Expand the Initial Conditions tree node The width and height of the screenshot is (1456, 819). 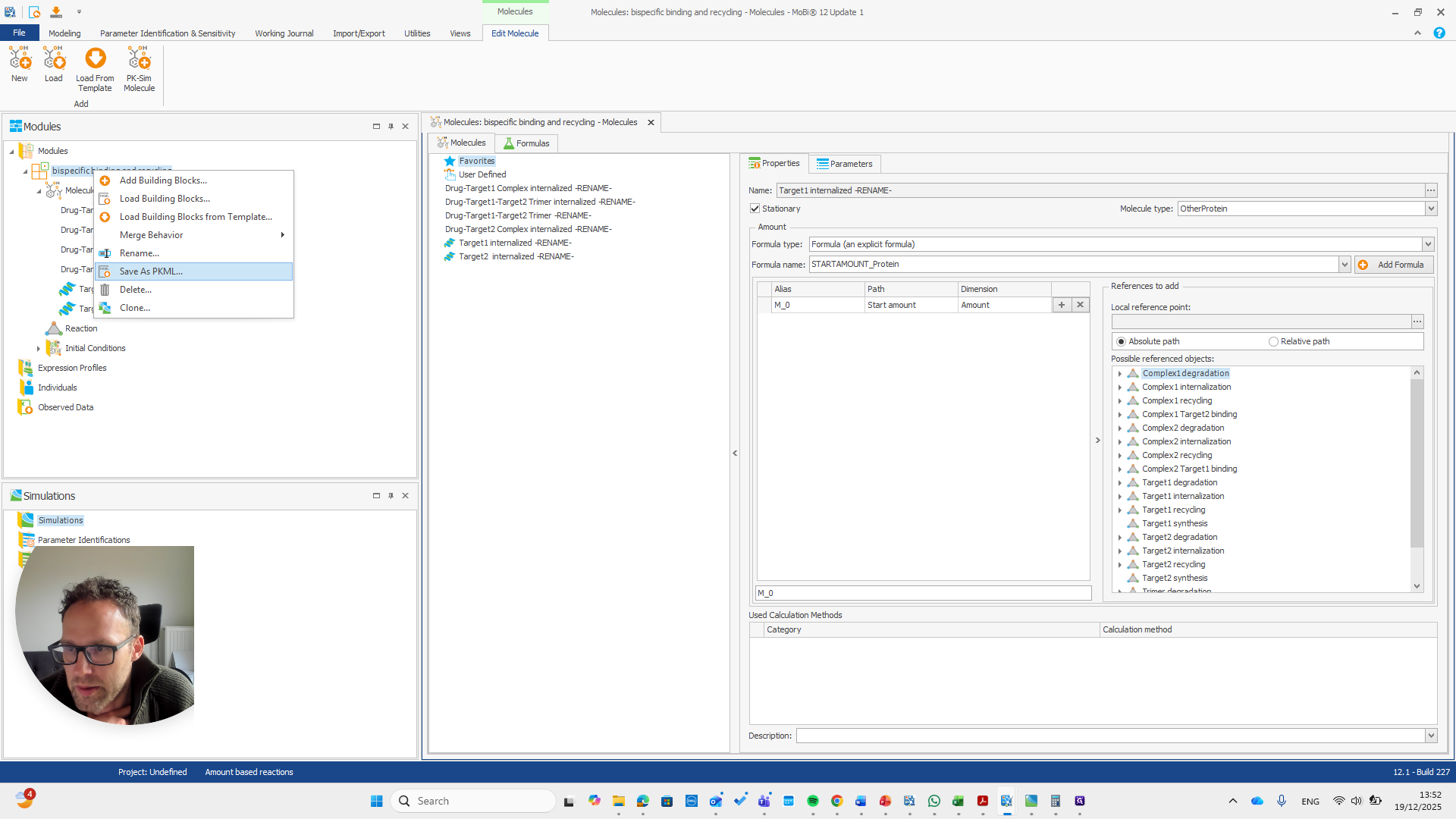pos(39,349)
